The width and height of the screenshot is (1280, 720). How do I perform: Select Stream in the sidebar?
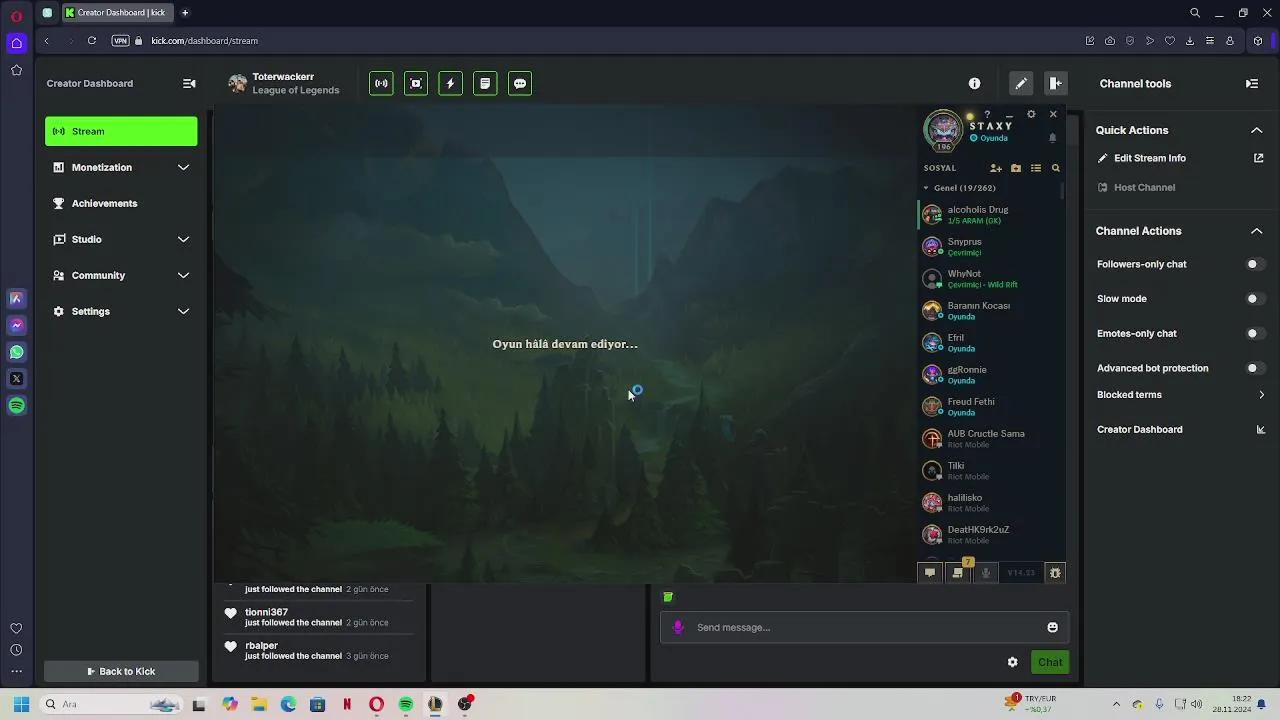click(121, 131)
